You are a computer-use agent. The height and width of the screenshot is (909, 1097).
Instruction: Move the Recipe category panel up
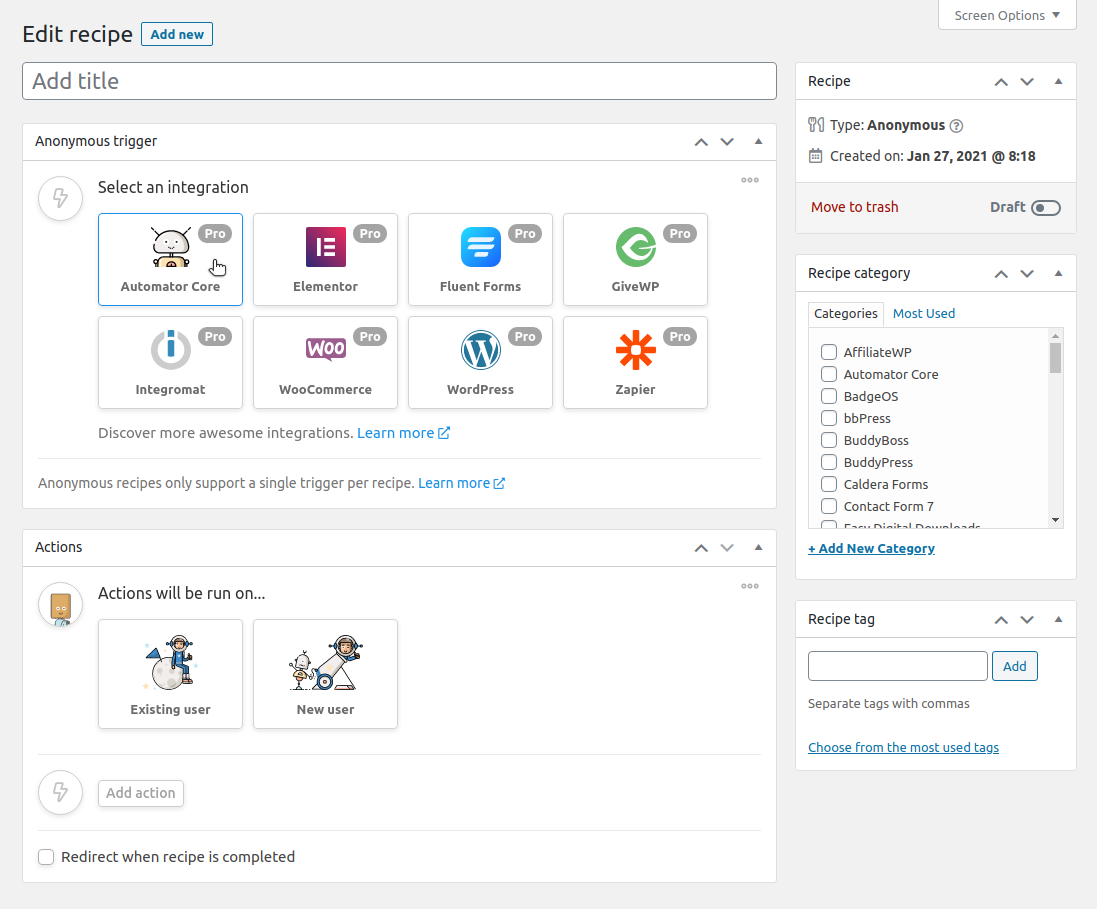(1001, 274)
